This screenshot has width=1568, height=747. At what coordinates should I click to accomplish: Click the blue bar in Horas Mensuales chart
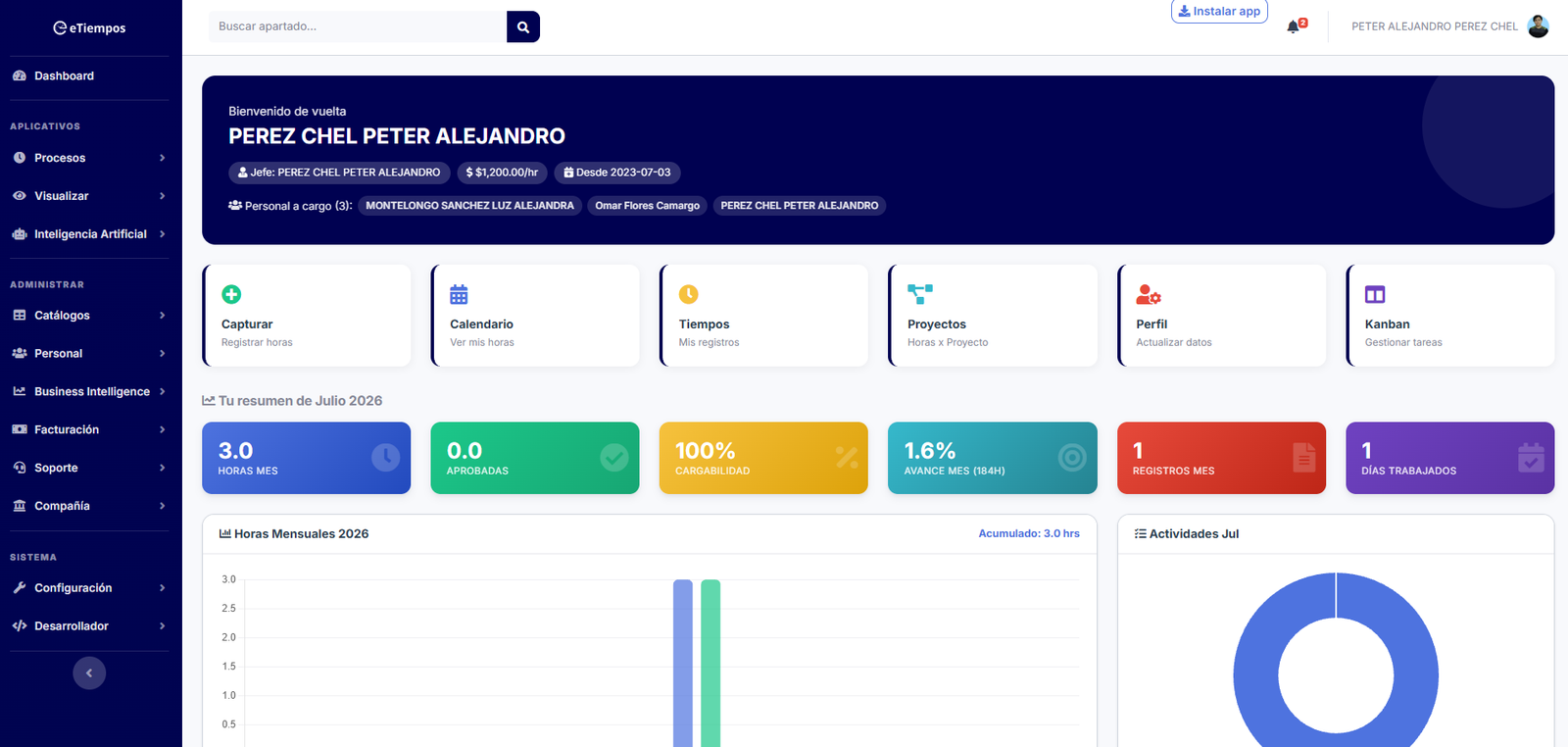[x=683, y=664]
